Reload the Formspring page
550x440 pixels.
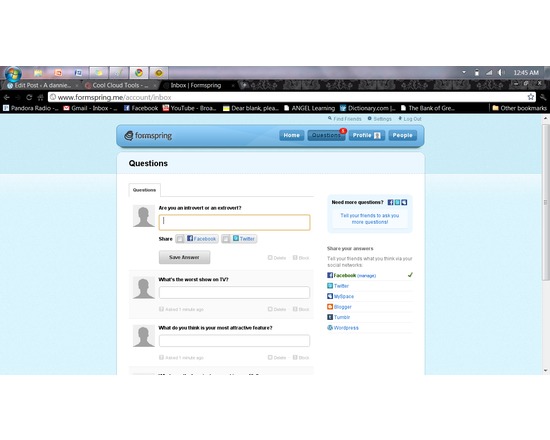click(x=29, y=97)
